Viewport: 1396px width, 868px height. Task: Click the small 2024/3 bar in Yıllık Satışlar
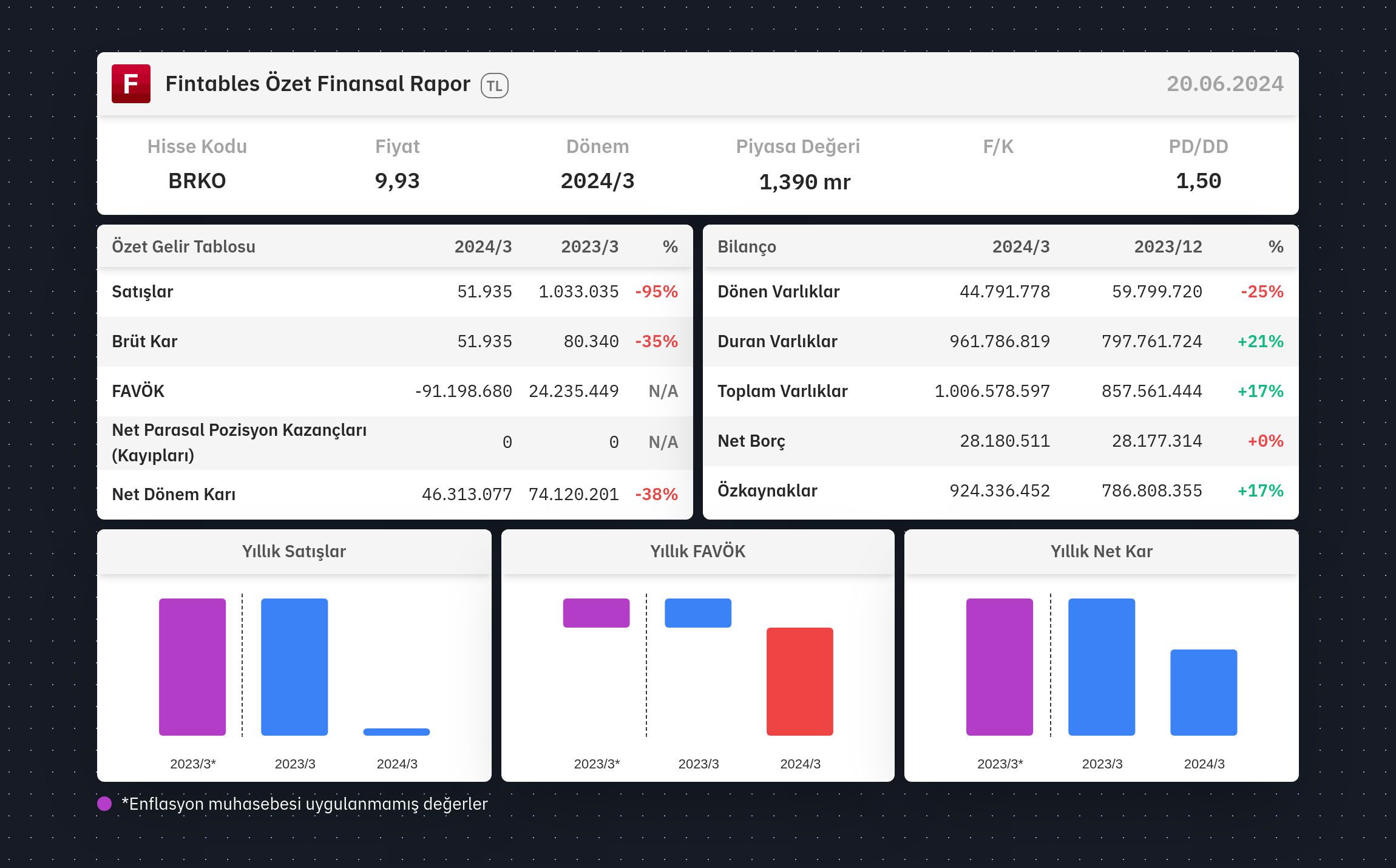(x=396, y=732)
